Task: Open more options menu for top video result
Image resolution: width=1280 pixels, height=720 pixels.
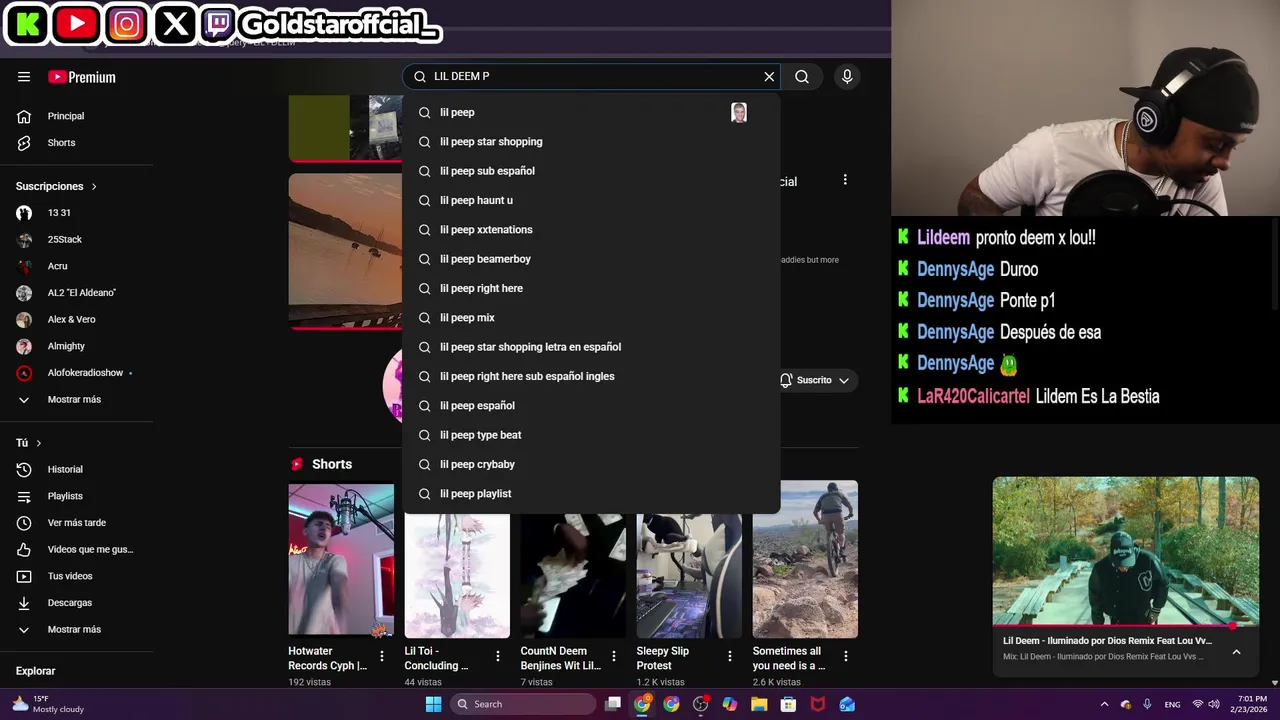Action: pyautogui.click(x=845, y=180)
